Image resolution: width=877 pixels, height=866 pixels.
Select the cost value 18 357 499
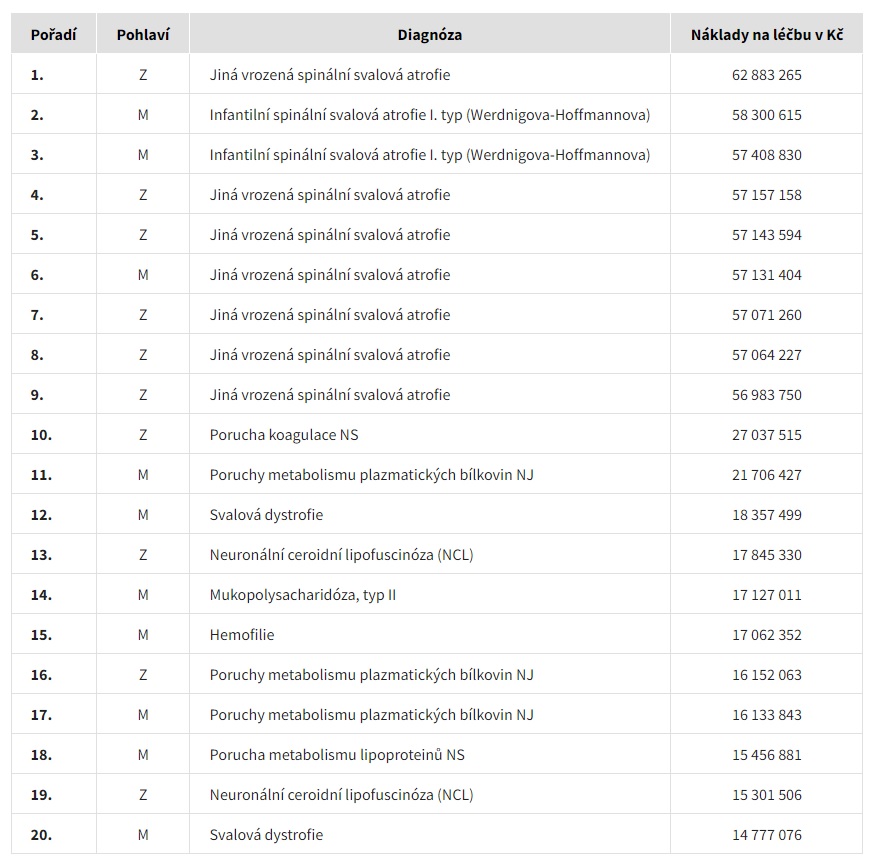click(766, 515)
